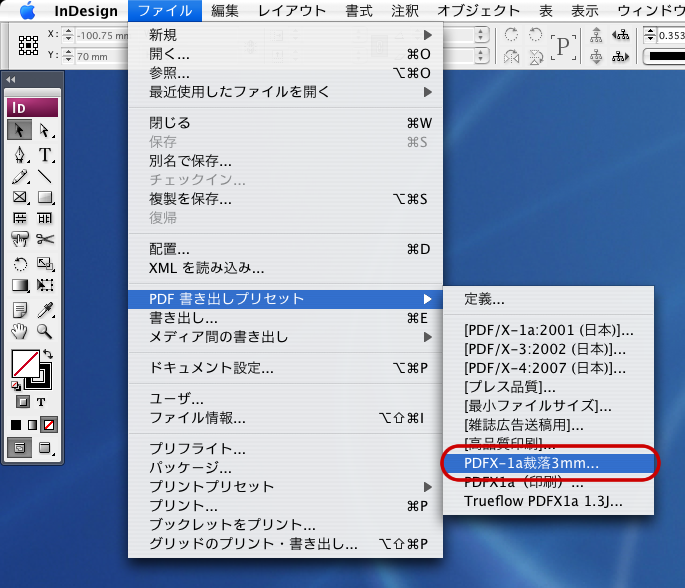The width and height of the screenshot is (685, 588).
Task: Select the Line tool
Action: 45,176
